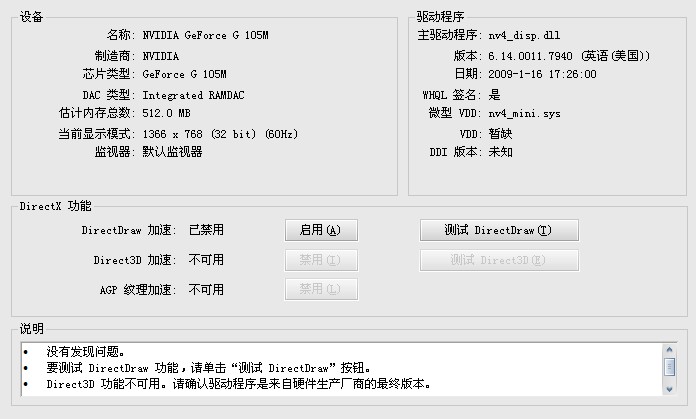The image size is (696, 419).
Task: Click the driver date 2009-1-16 17:26:00
Action: 542,74
